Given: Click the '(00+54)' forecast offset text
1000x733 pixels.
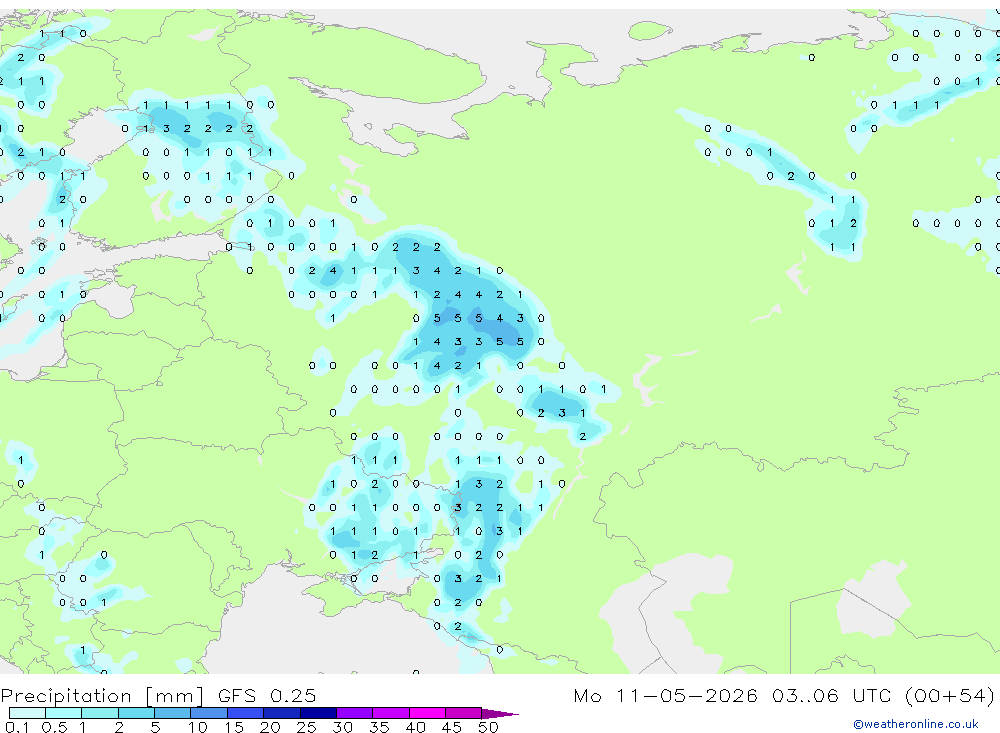Looking at the screenshot, I should coord(950,695).
